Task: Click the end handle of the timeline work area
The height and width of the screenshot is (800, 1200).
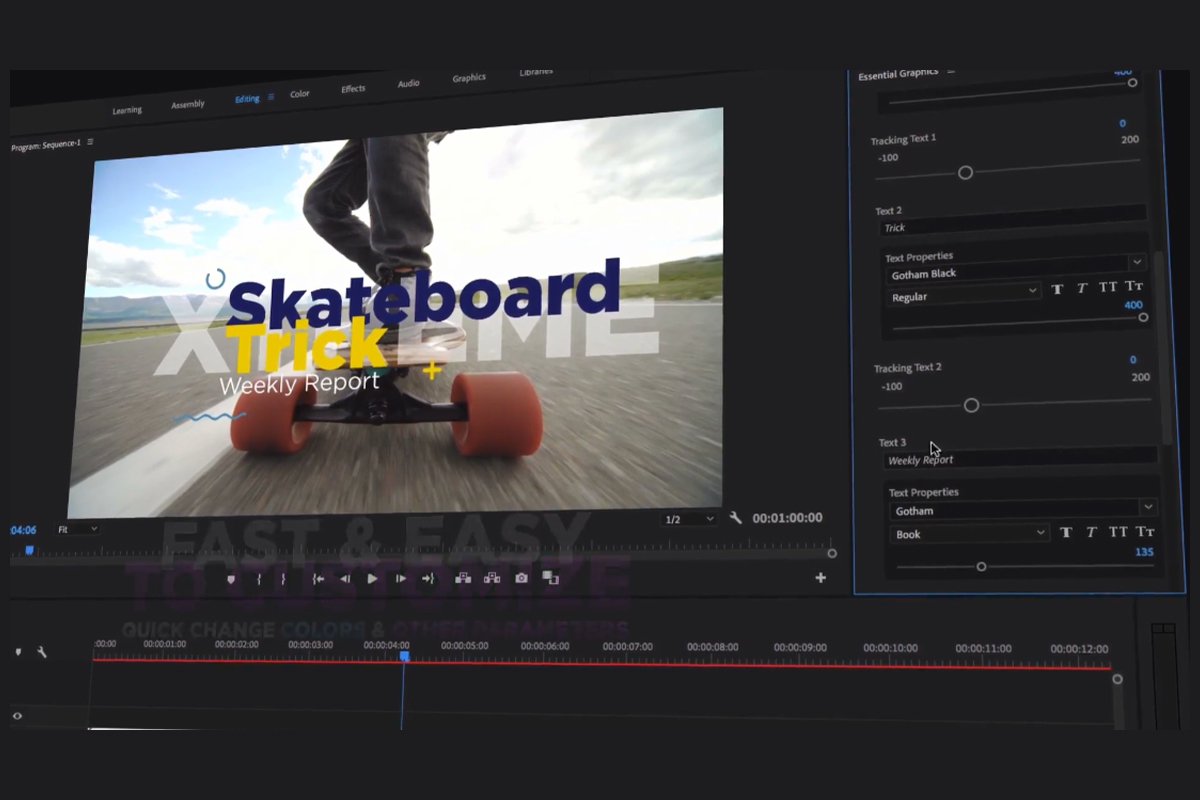Action: click(x=1117, y=679)
